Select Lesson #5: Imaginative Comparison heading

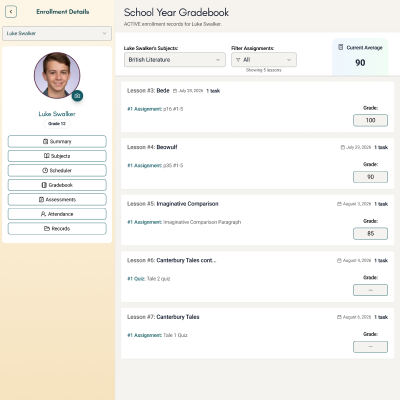[x=173, y=204]
